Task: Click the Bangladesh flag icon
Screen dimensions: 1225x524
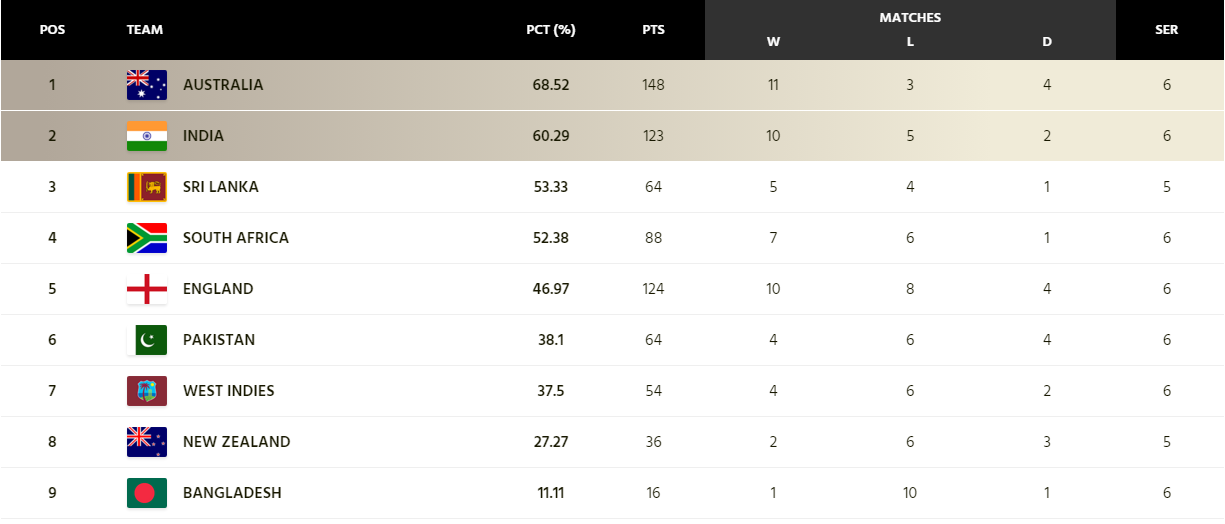Action: point(147,493)
